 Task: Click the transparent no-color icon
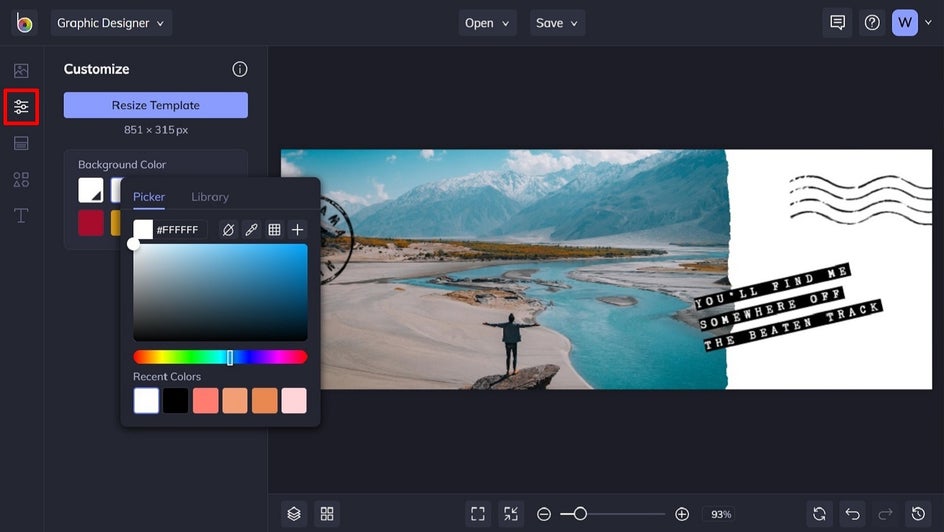[x=228, y=229]
